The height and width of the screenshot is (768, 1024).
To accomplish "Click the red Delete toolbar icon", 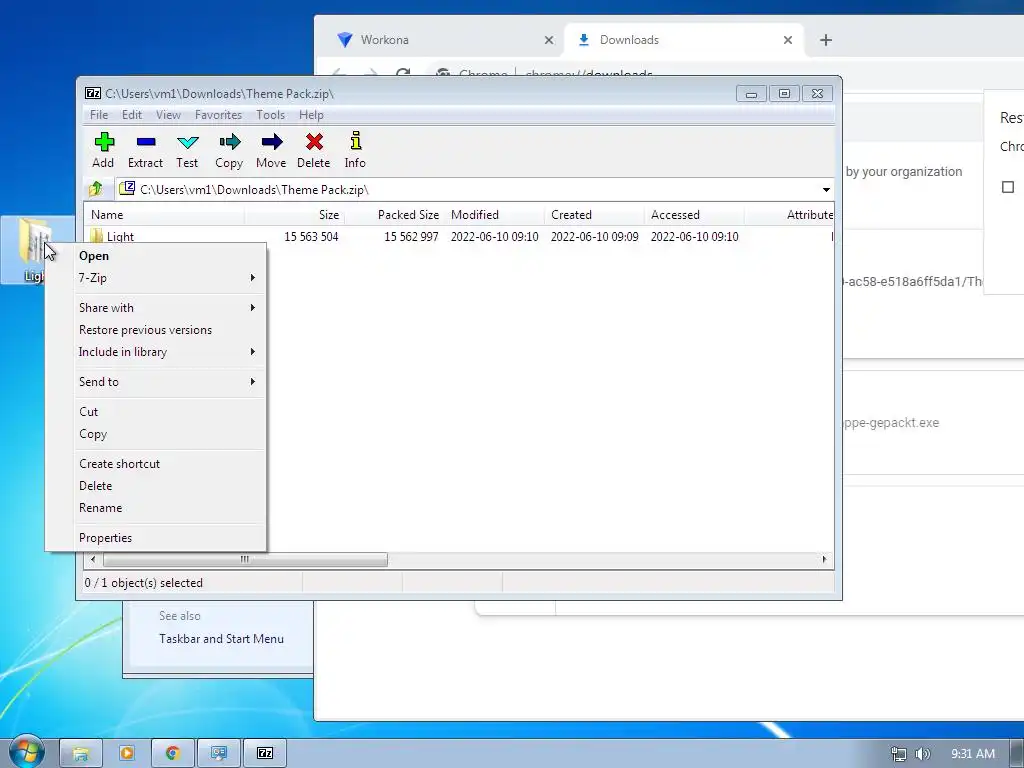I will 313,150.
